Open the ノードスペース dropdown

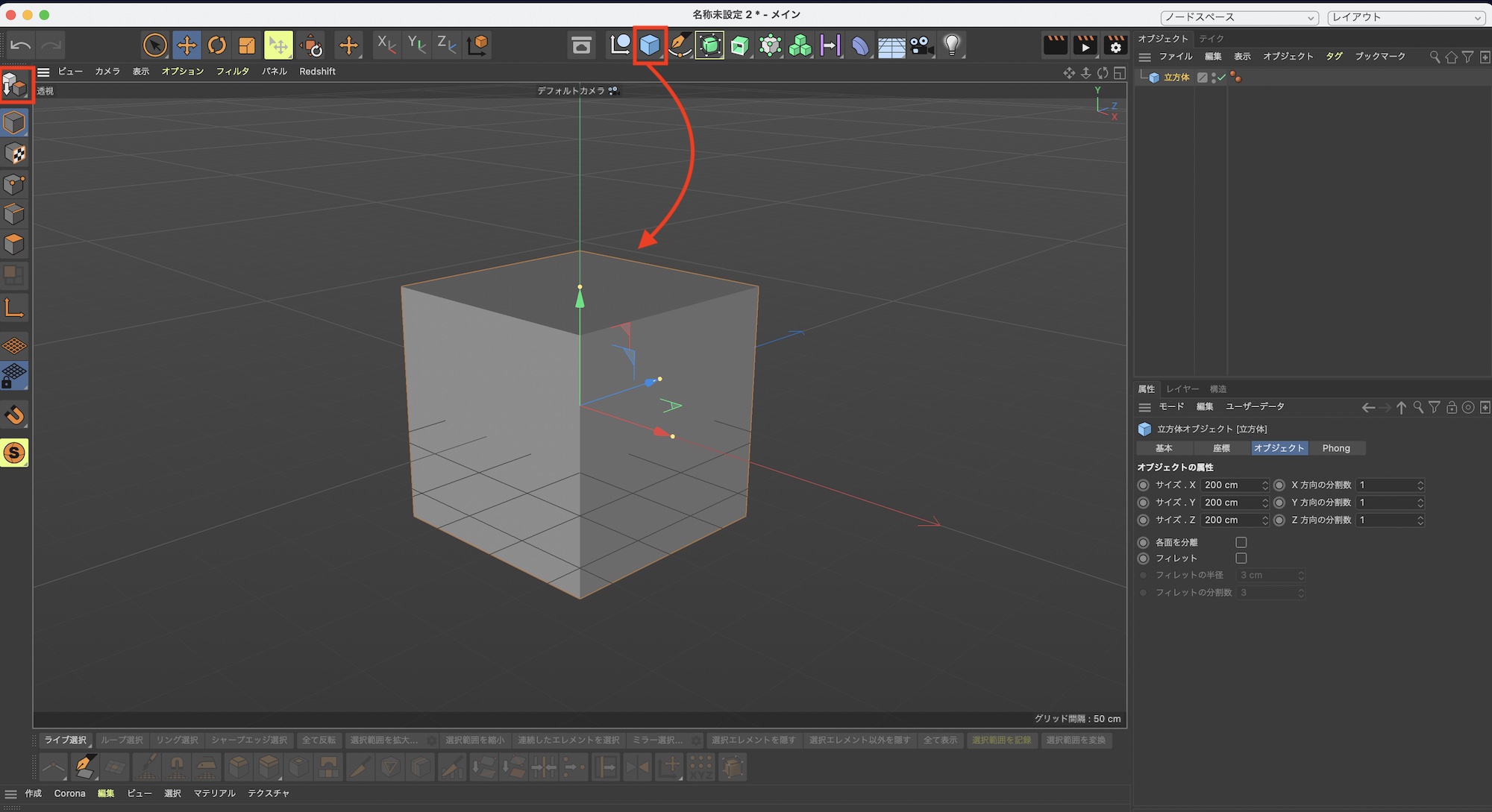[1239, 17]
